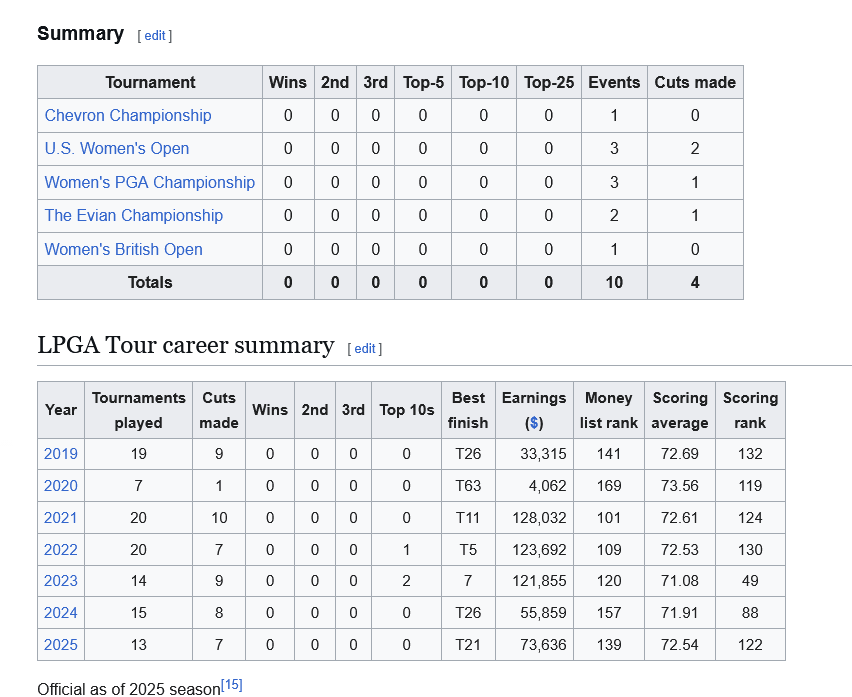Image resolution: width=852 pixels, height=697 pixels.
Task: Open the 2020 year link
Action: click(x=61, y=486)
